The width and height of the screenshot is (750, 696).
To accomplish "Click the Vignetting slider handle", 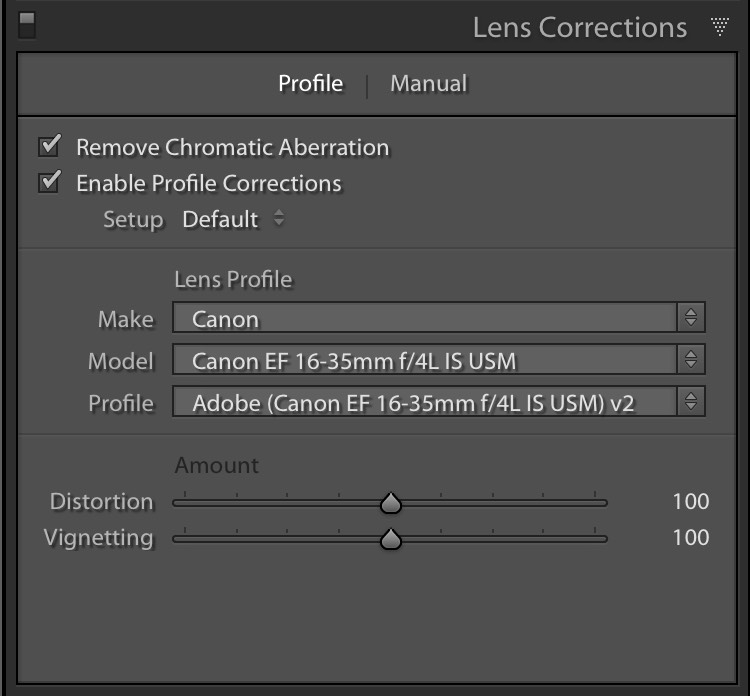I will coord(391,539).
